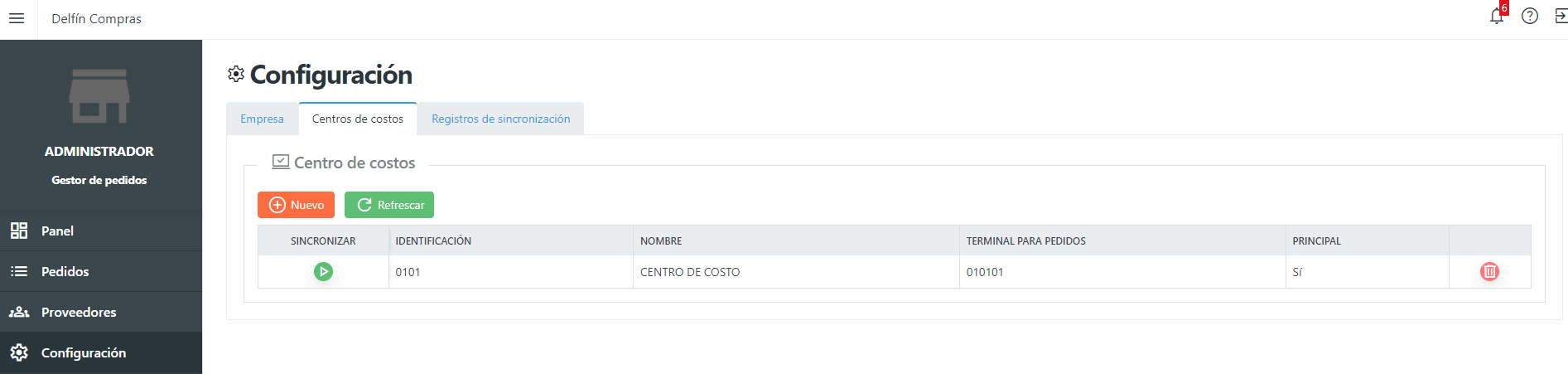Viewport: 1568px width, 374px height.
Task: Click the Refrescar button
Action: (x=389, y=205)
